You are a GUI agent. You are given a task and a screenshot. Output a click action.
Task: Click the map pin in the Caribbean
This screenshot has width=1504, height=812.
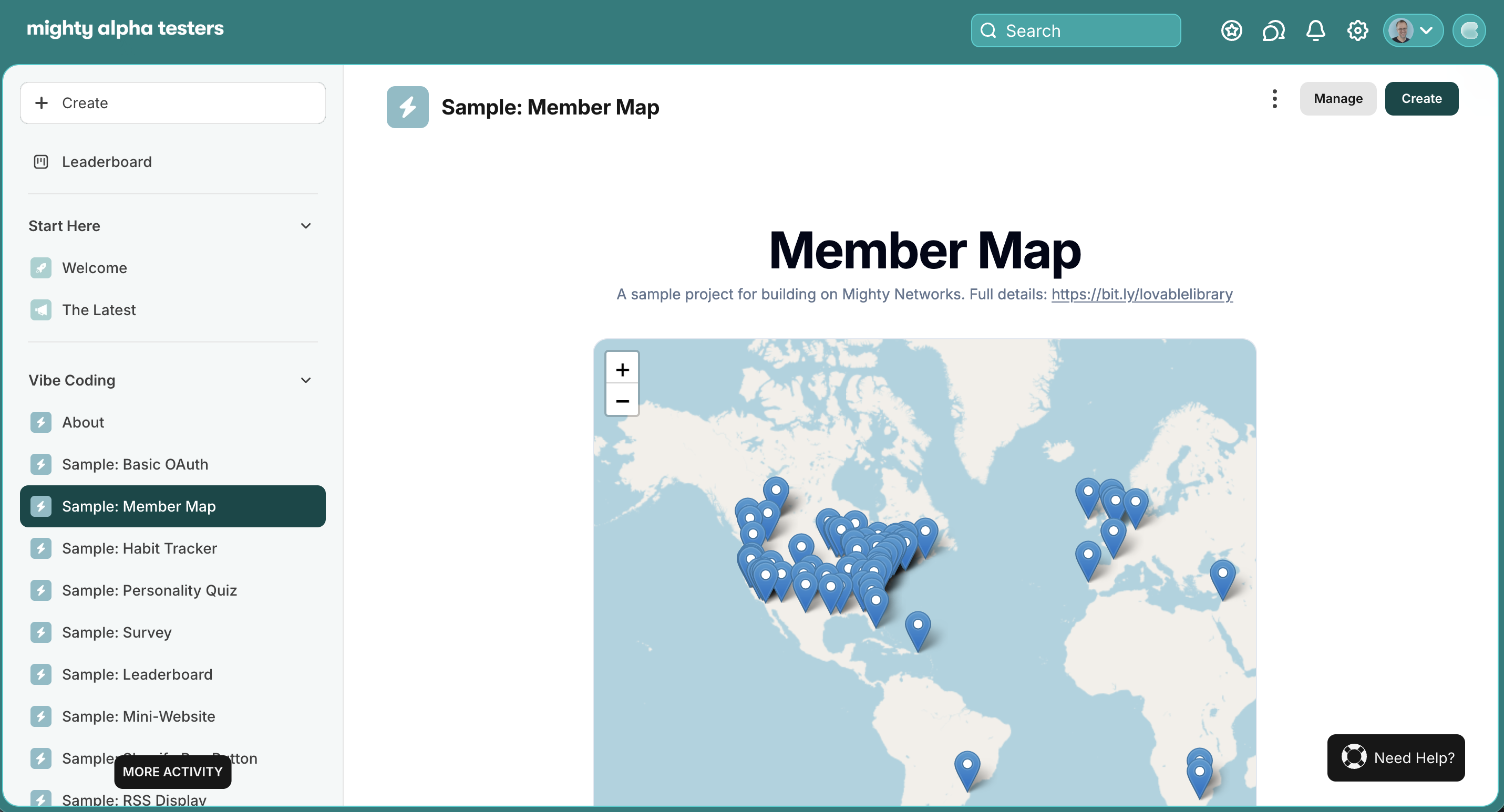coord(918,631)
